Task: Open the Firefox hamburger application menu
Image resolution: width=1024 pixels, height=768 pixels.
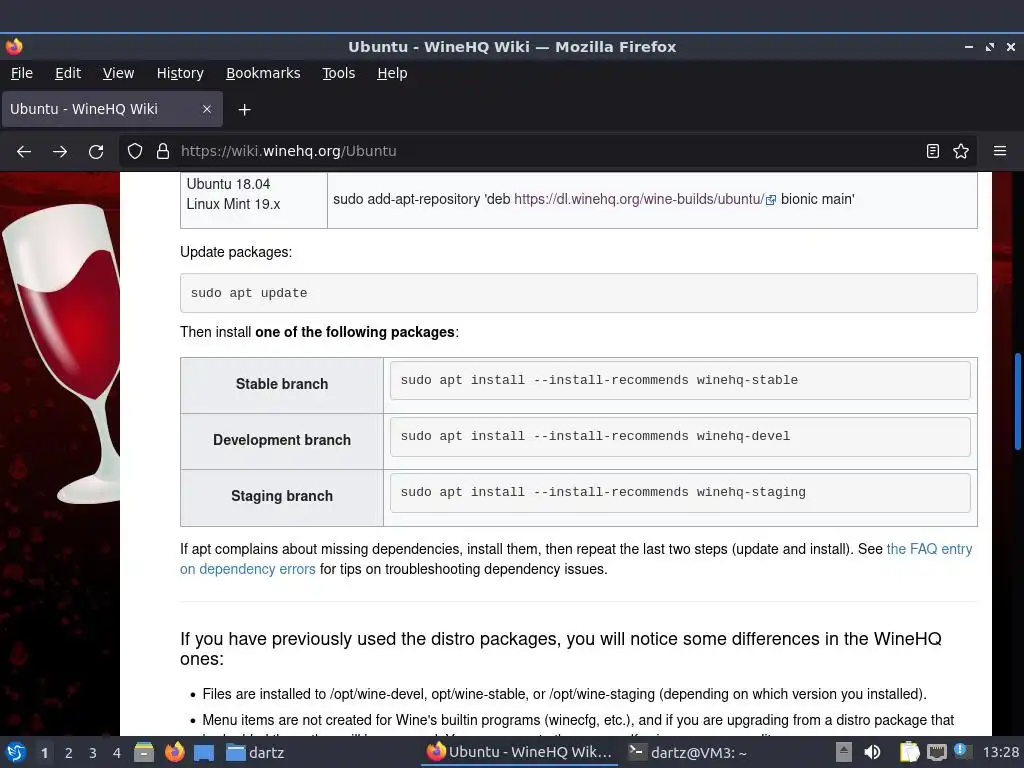Action: click(x=1000, y=152)
